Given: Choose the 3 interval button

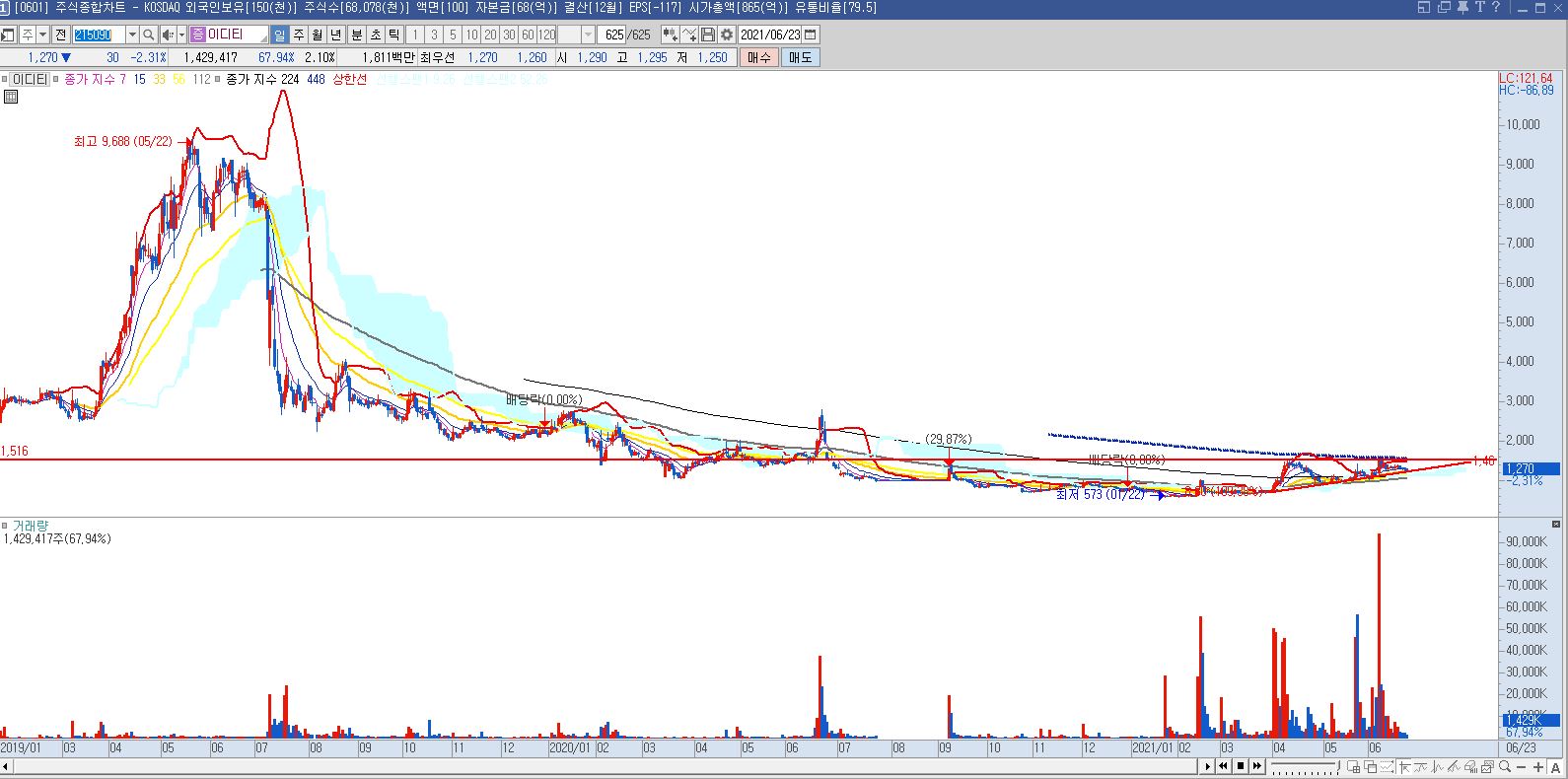Looking at the screenshot, I should (435, 35).
